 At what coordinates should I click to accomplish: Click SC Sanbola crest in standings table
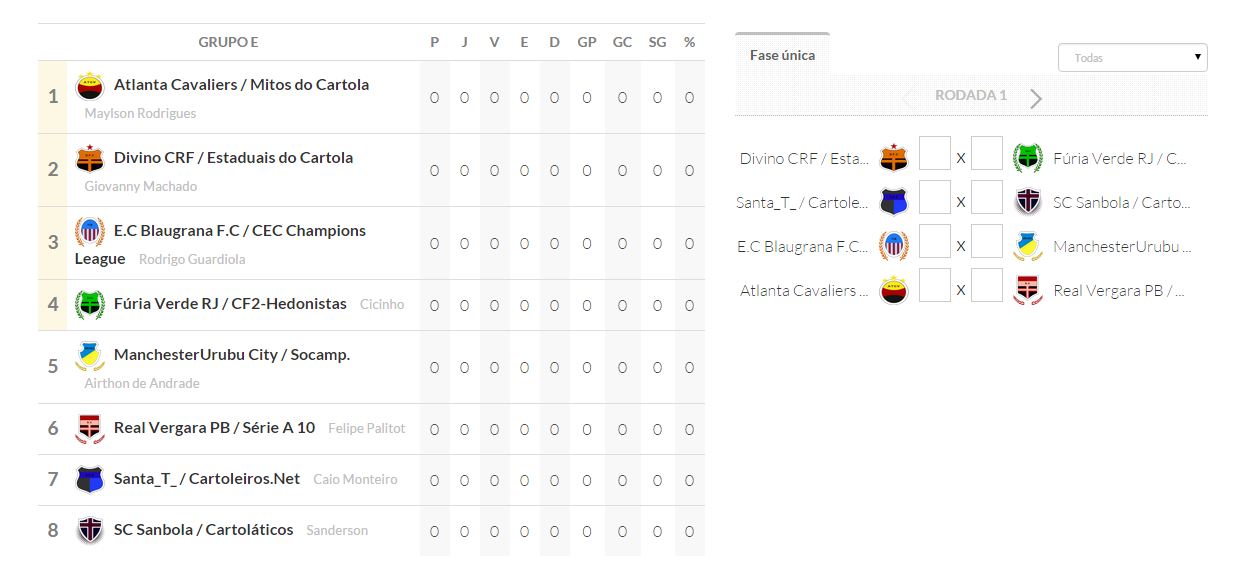point(90,530)
